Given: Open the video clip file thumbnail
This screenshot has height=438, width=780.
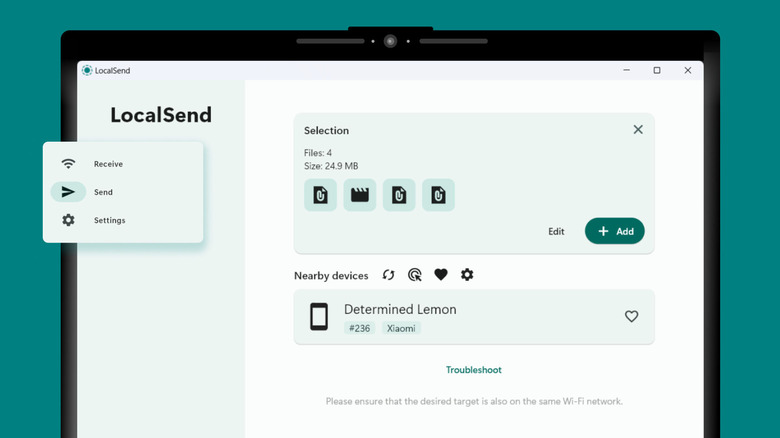Looking at the screenshot, I should click(x=360, y=195).
